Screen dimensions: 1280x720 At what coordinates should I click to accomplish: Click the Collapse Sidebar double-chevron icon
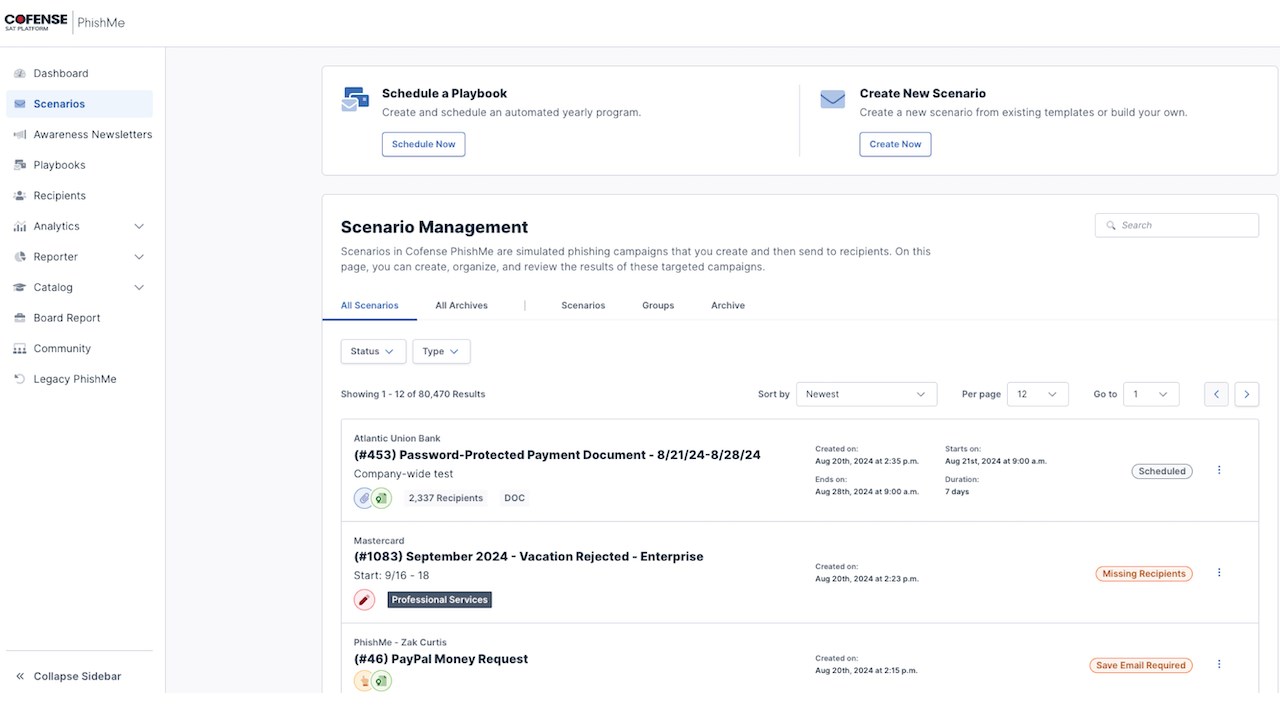(x=20, y=676)
